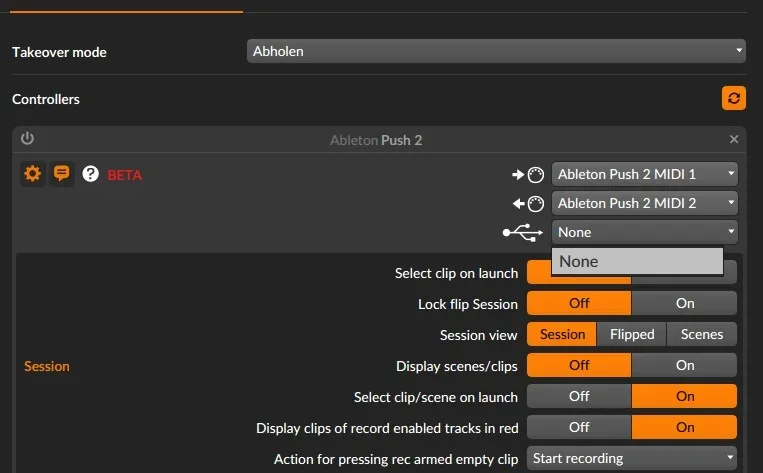The width and height of the screenshot is (763, 473).
Task: Toggle the Ableton Push 2 power icon
Action: (27, 139)
